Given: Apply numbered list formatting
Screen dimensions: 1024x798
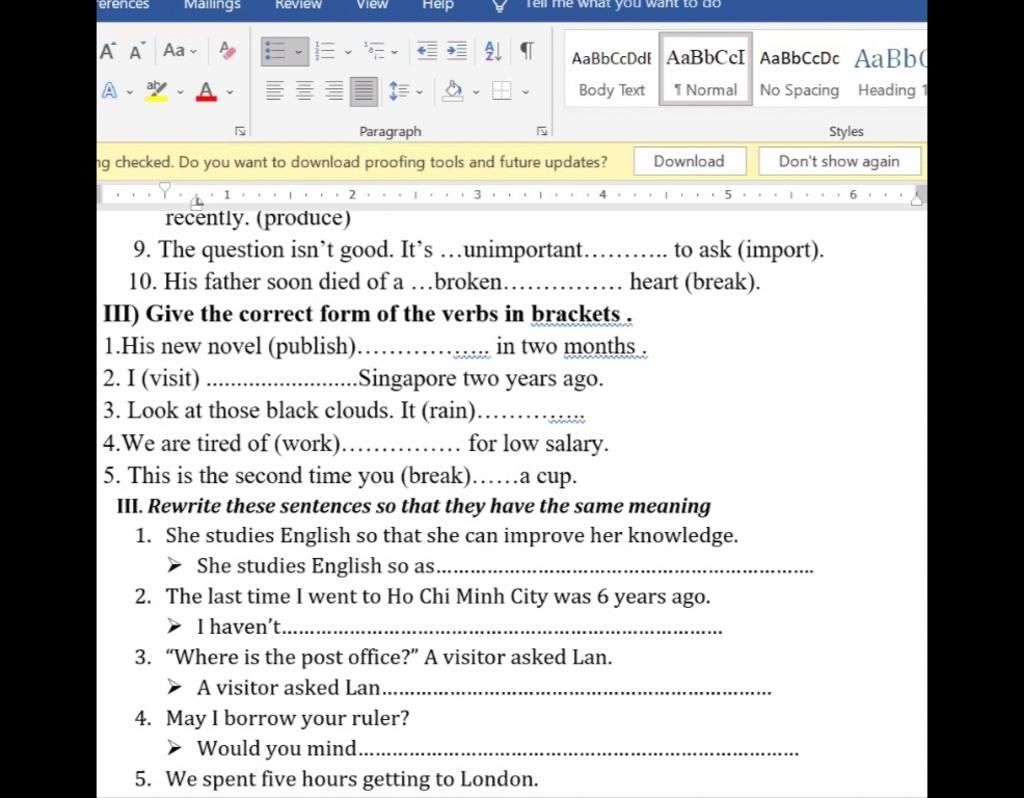Looking at the screenshot, I should click(325, 51).
